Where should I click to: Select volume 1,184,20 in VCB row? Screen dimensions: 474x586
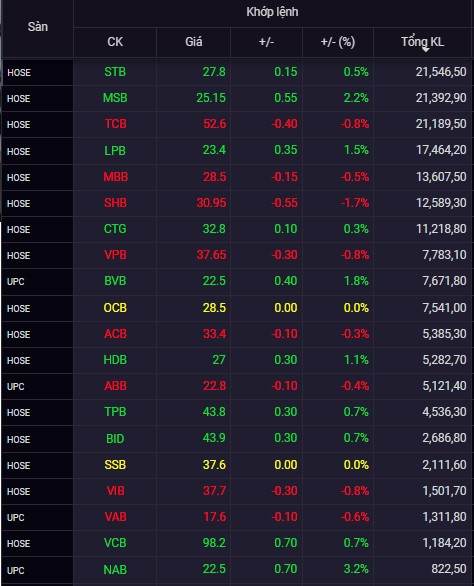(444, 543)
